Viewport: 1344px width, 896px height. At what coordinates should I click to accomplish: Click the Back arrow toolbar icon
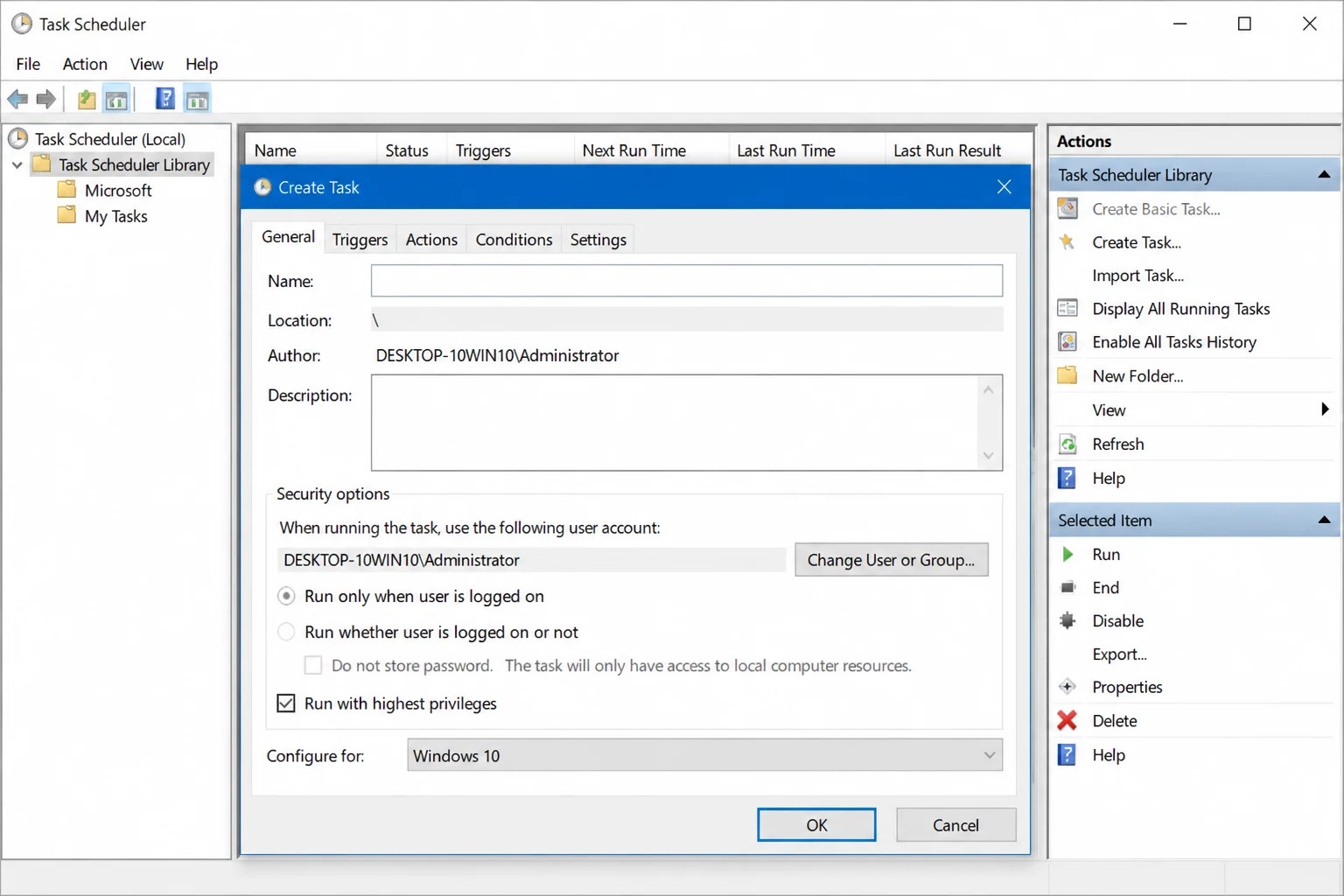[17, 99]
